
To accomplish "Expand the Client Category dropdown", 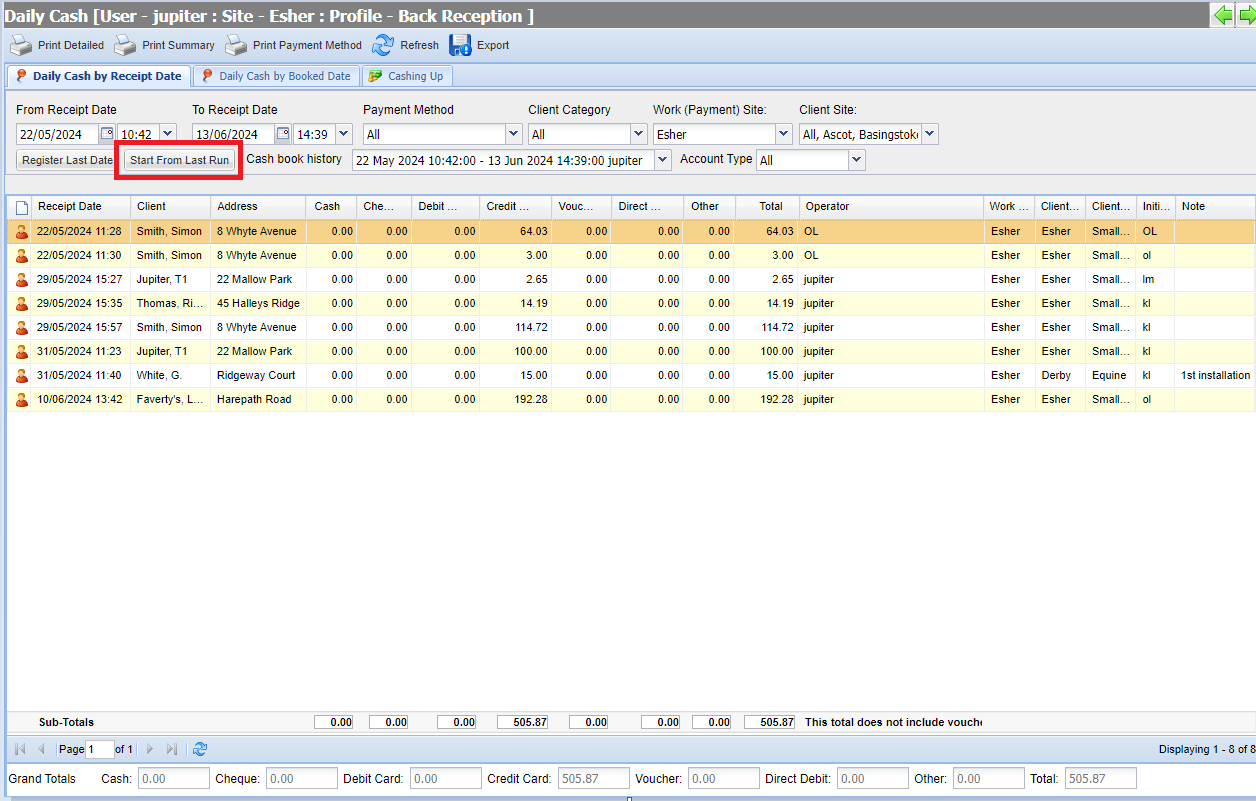I will click(639, 134).
